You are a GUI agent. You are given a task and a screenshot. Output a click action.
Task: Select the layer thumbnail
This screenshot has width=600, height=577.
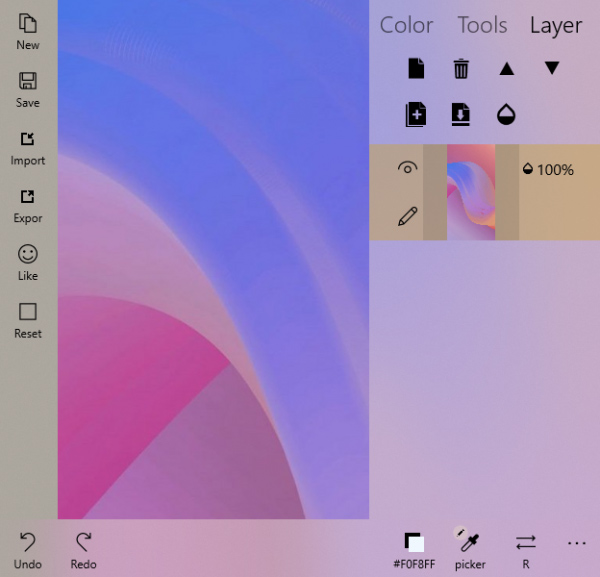(471, 192)
